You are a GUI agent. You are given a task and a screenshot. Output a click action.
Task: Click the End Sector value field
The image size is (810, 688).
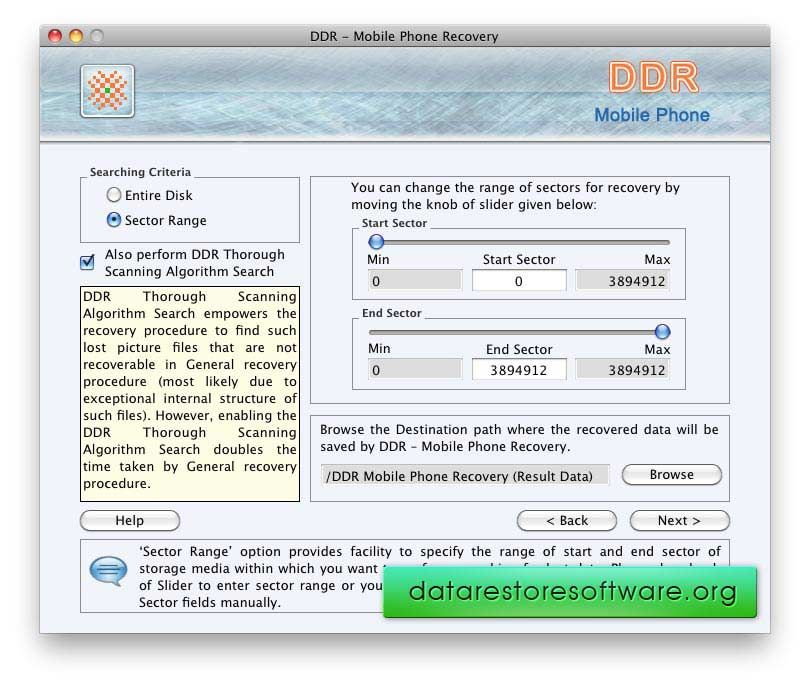pyautogui.click(x=519, y=370)
